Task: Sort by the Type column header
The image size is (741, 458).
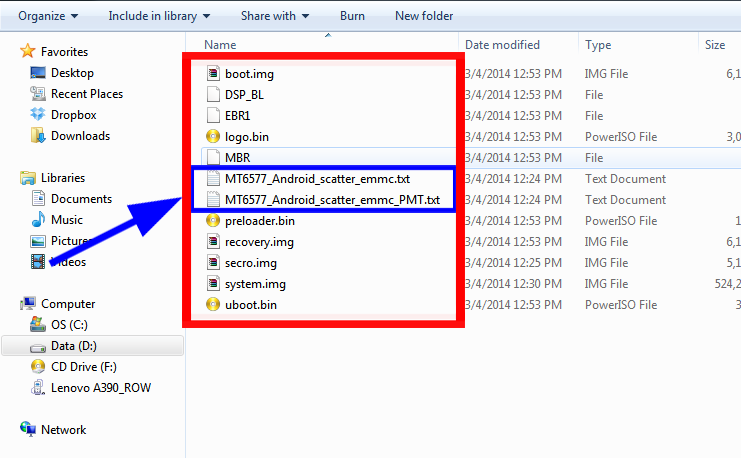Action: (x=598, y=45)
